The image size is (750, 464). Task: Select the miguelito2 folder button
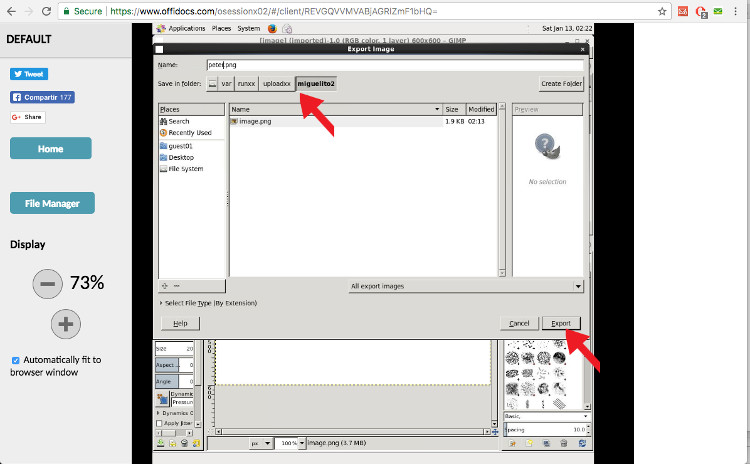point(316,84)
